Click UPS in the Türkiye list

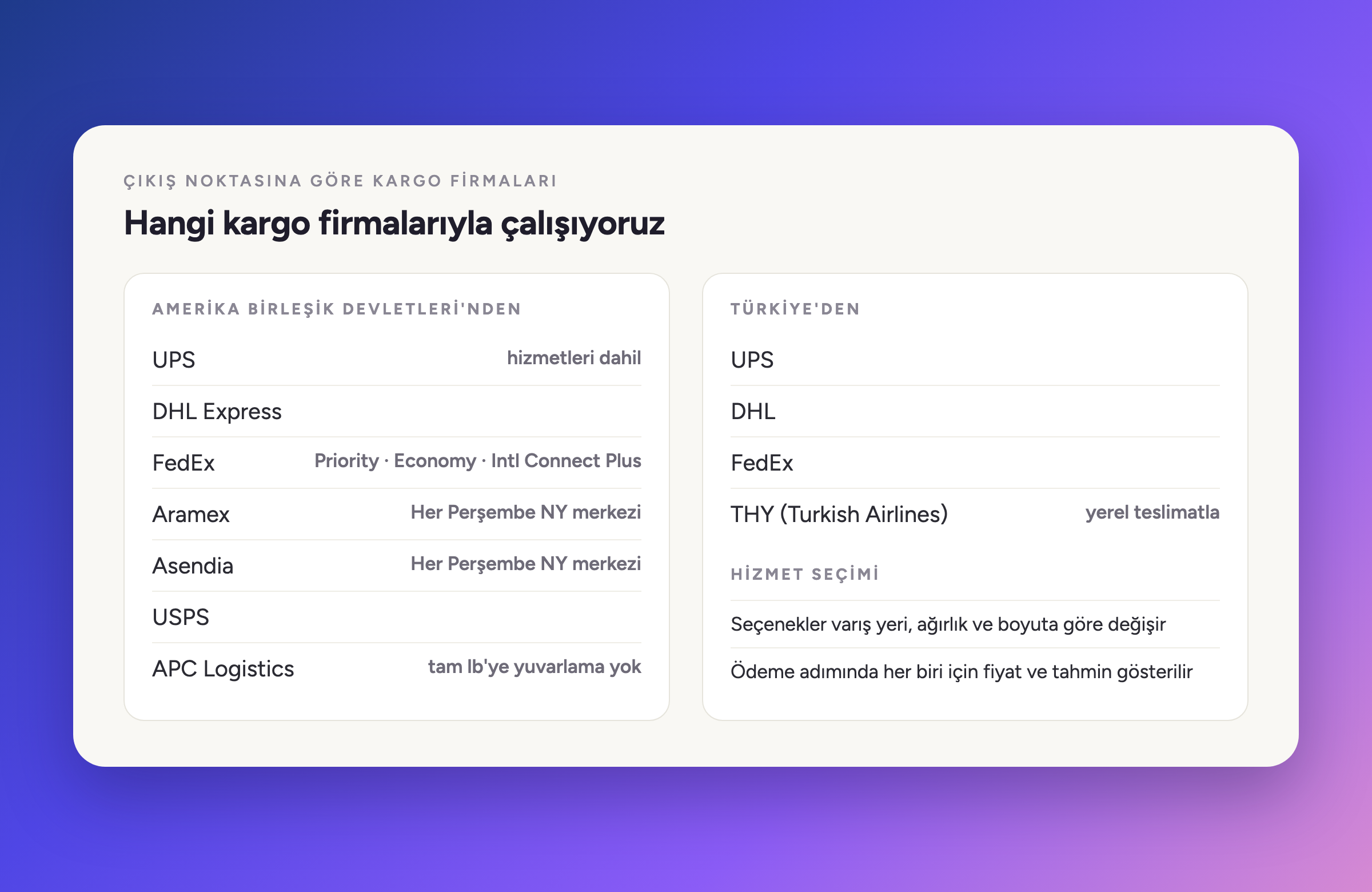(752, 360)
